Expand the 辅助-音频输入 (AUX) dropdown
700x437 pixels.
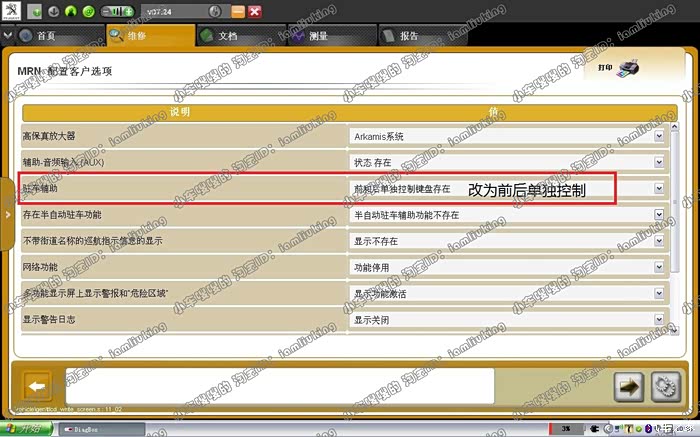659,162
